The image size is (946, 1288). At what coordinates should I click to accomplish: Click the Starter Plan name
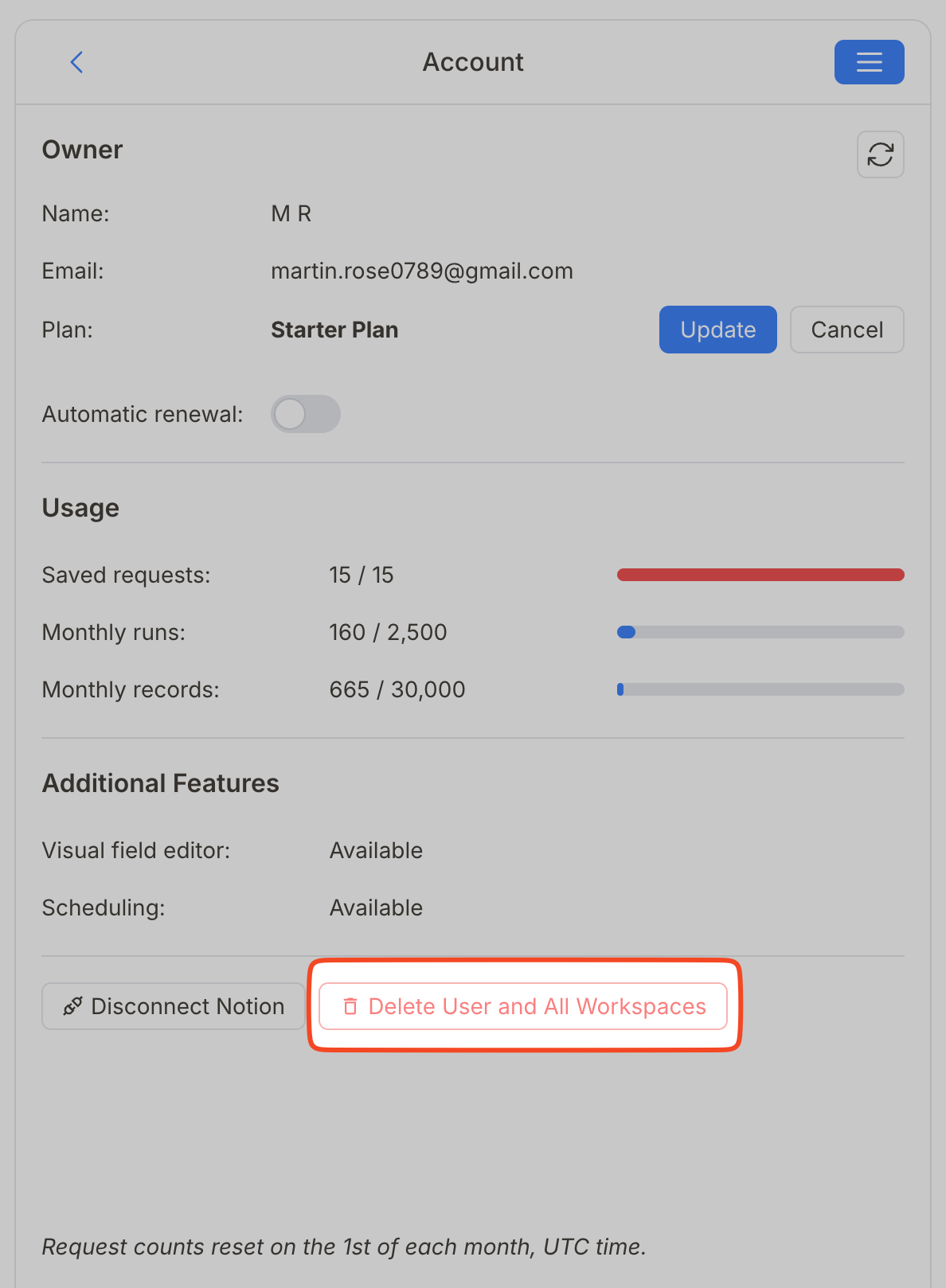point(334,330)
